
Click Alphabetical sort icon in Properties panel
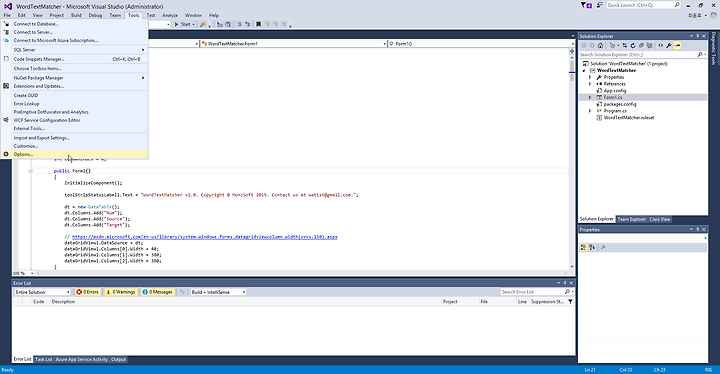tap(592, 248)
